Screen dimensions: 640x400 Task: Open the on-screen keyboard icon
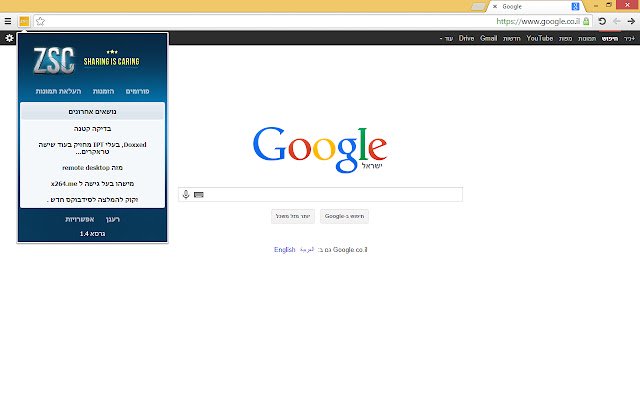click(x=199, y=195)
